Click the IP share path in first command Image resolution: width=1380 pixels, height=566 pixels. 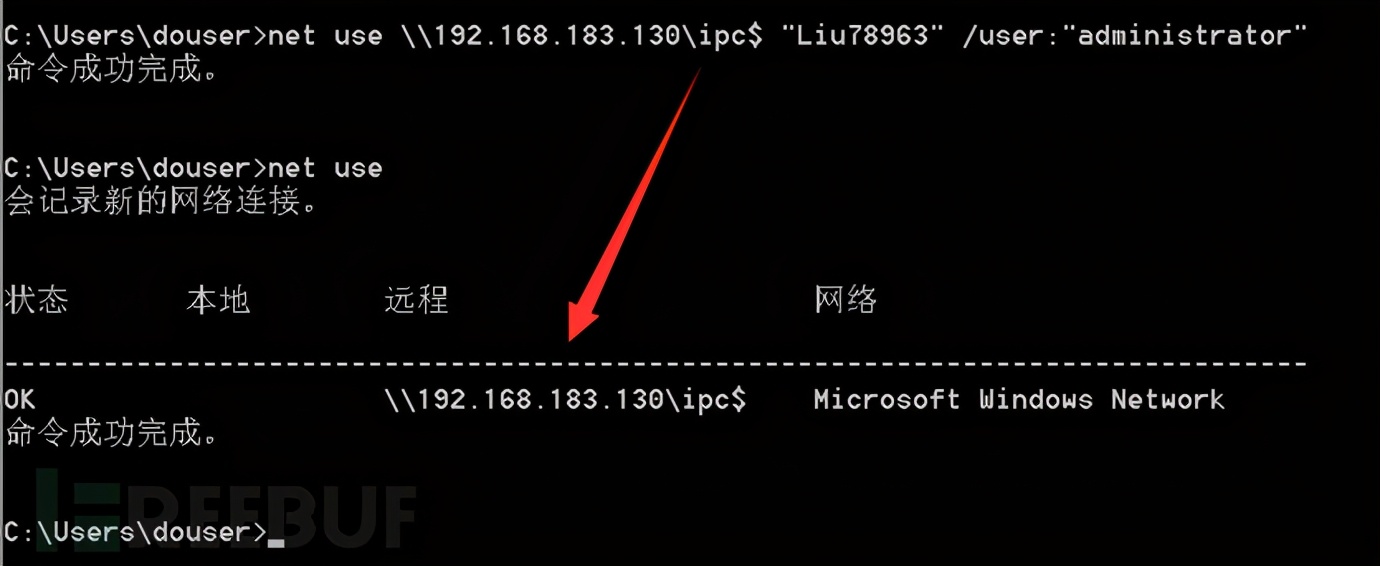pyautogui.click(x=581, y=36)
